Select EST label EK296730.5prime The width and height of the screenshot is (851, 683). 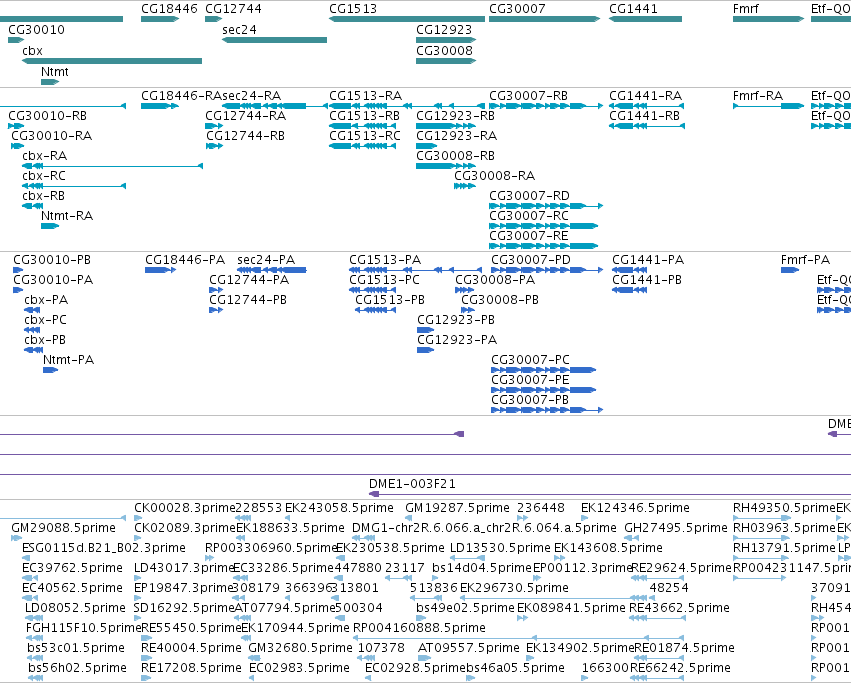[514, 589]
